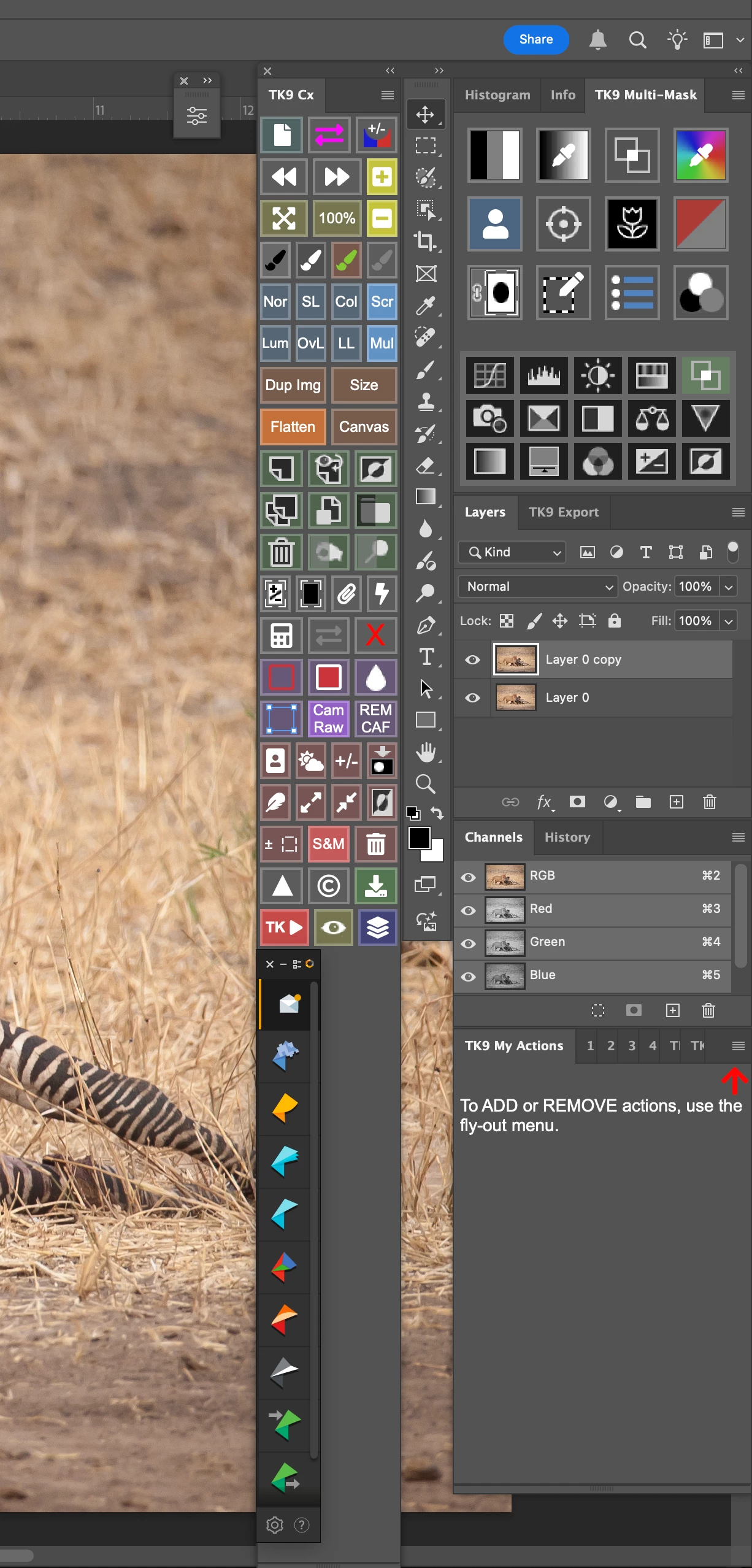Toggle lock all on the layer
This screenshot has width=752, height=1568.
point(614,620)
